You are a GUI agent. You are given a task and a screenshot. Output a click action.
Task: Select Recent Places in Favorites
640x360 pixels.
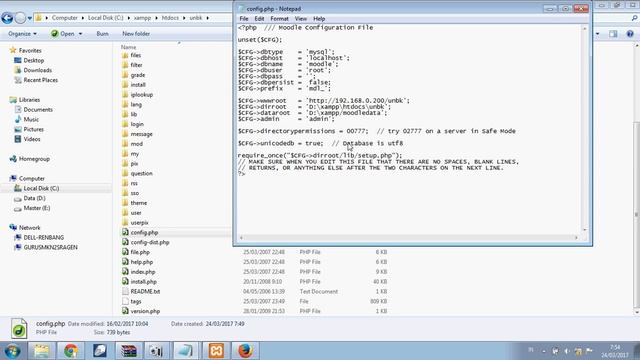[40, 80]
